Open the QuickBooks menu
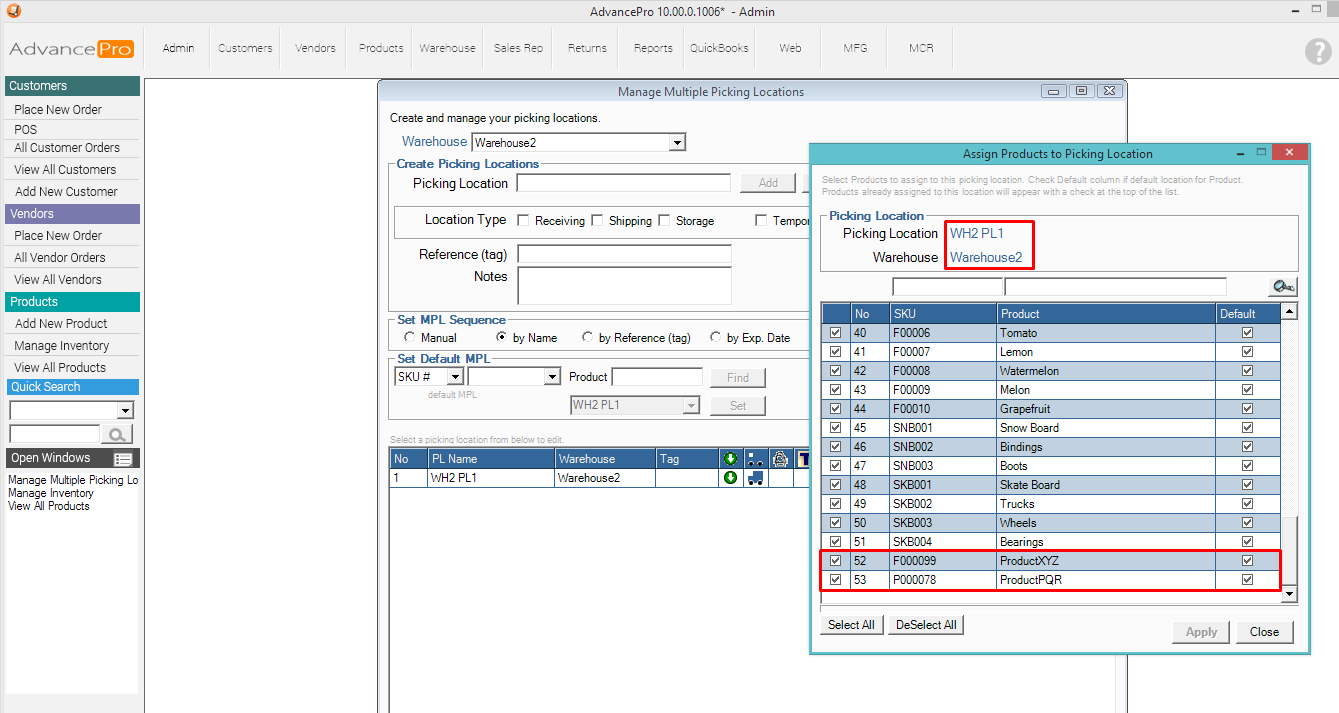The height and width of the screenshot is (713, 1339). click(x=719, y=48)
